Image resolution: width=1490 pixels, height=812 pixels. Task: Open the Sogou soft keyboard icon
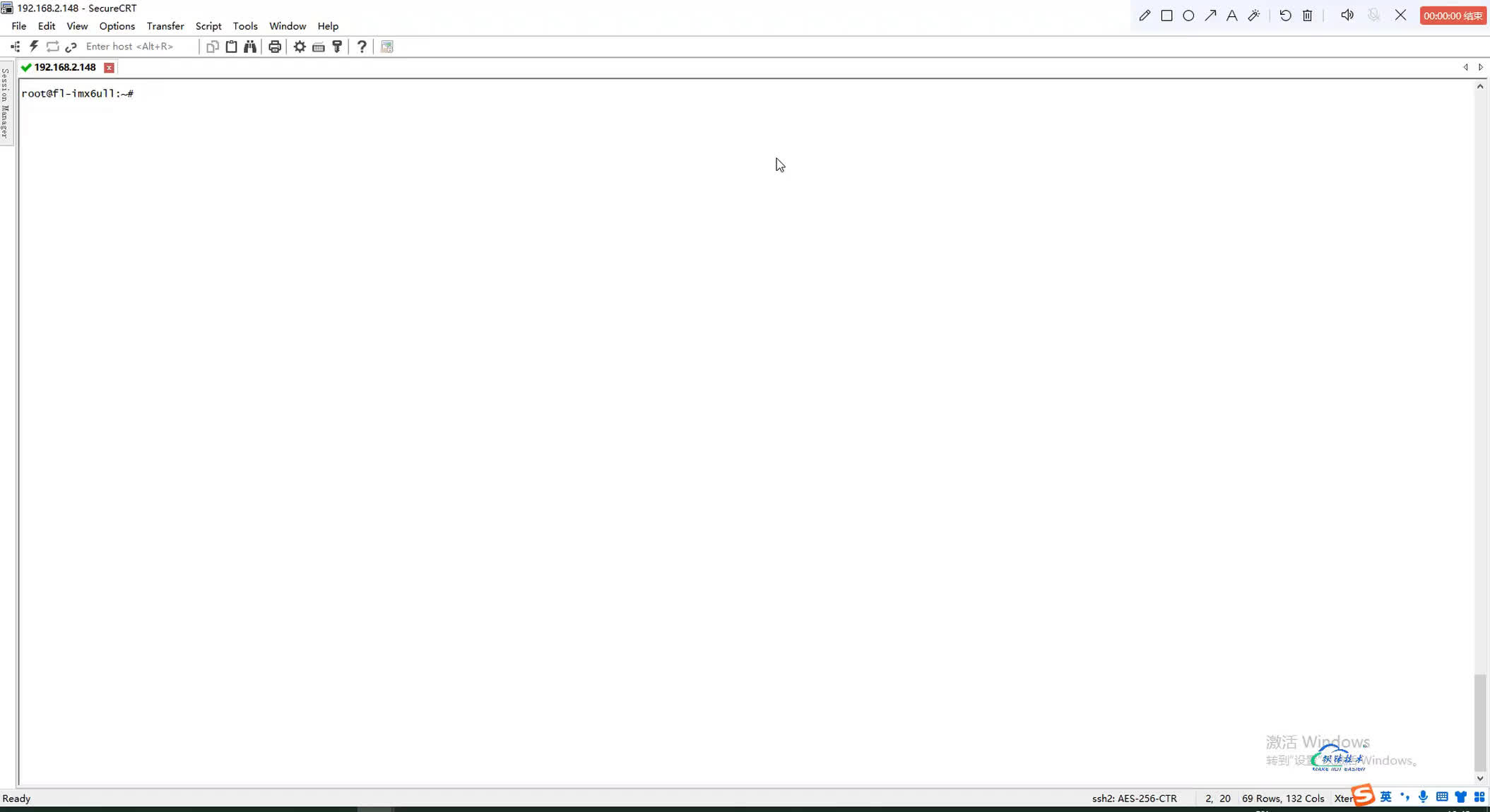[1442, 797]
